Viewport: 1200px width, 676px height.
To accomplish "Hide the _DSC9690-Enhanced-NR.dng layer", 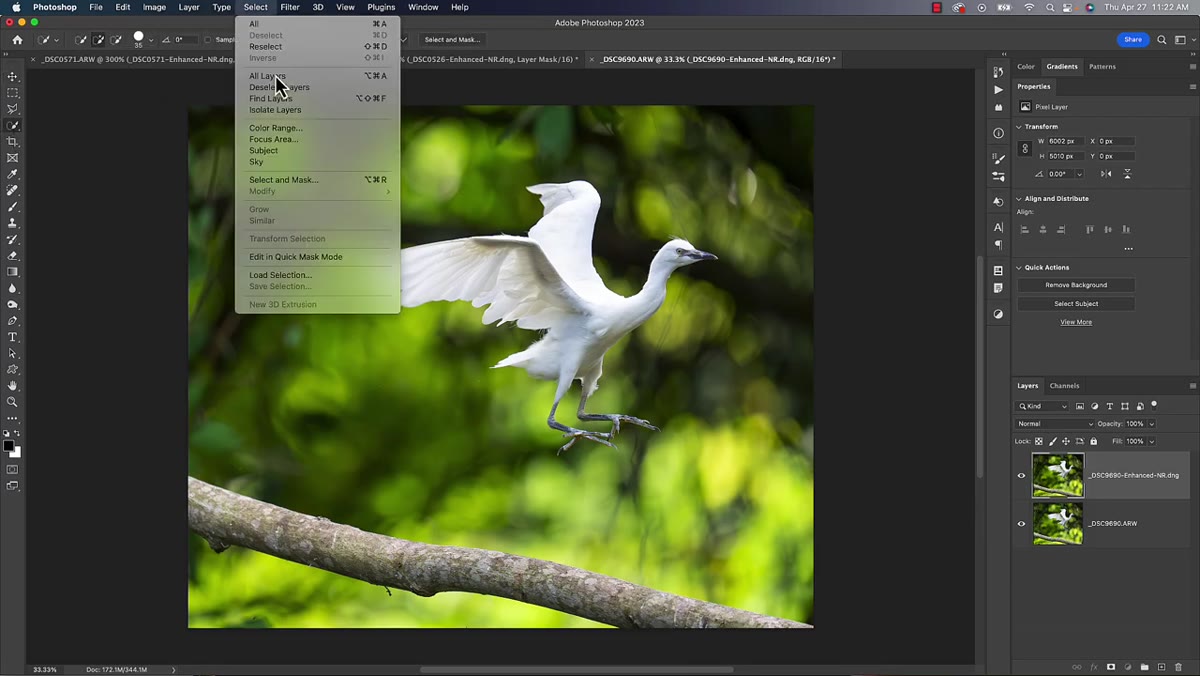I will 1021,476.
